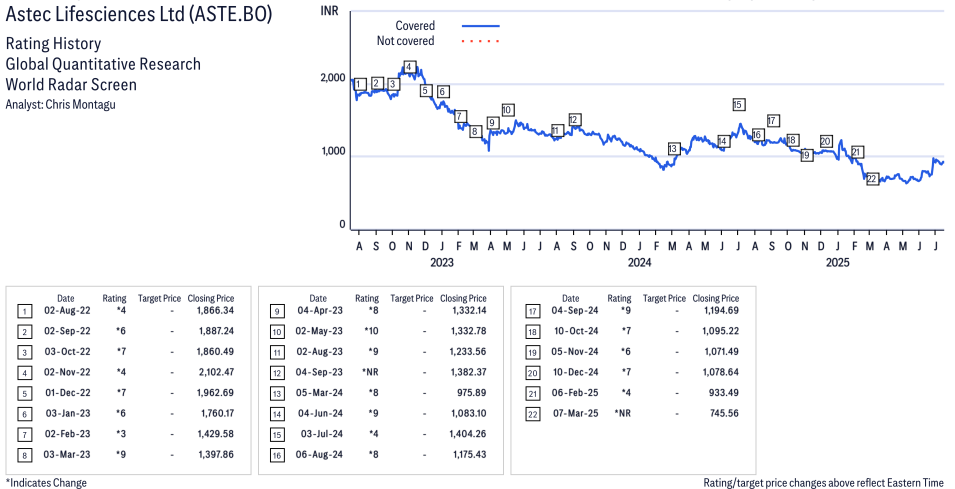Image resolution: width=955 pixels, height=489 pixels.
Task: Select the date '02-Aug-22' in the table
Action: (x=67, y=311)
